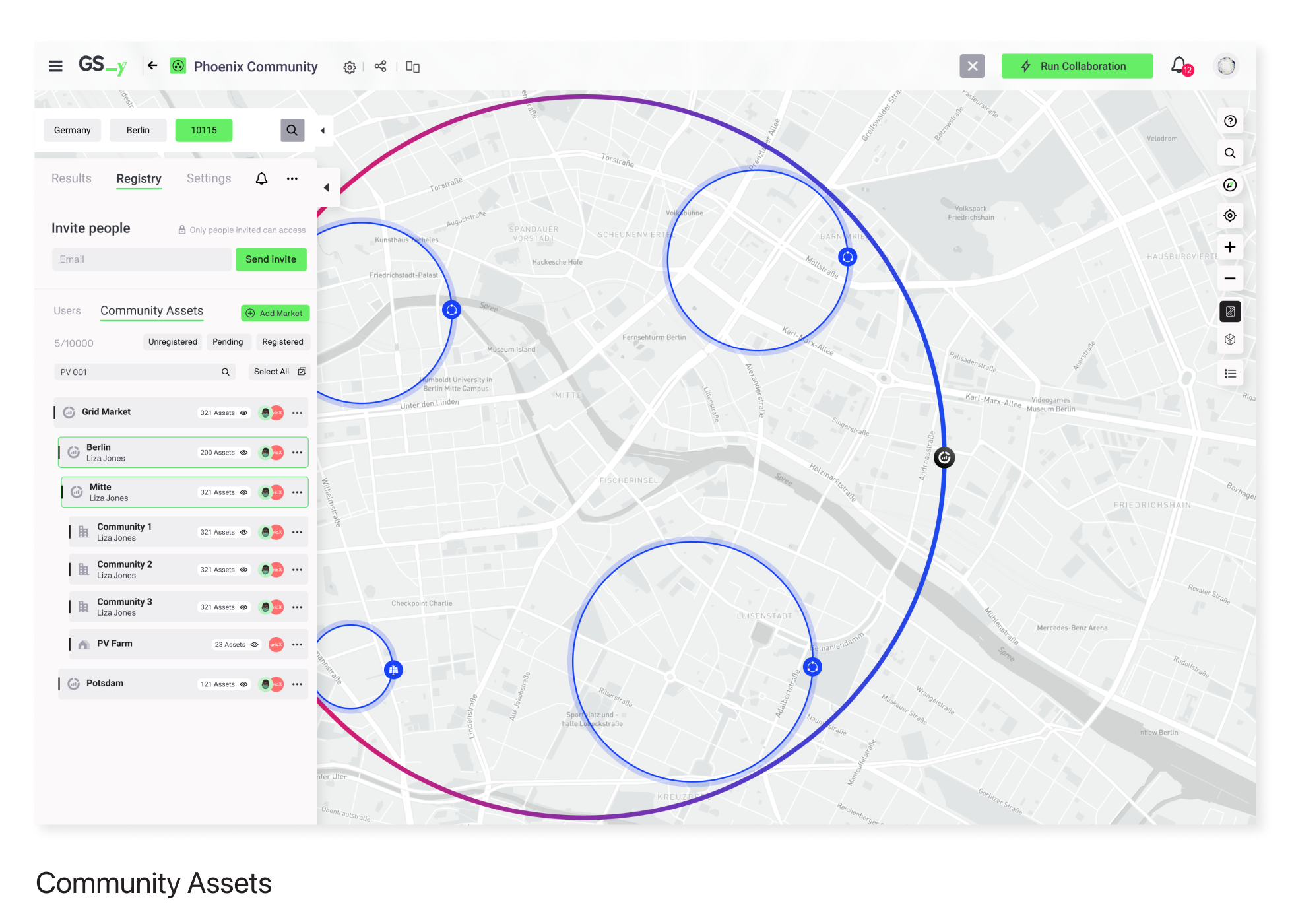Filter by Unregistered assets
The image size is (1292, 924).
pos(172,342)
